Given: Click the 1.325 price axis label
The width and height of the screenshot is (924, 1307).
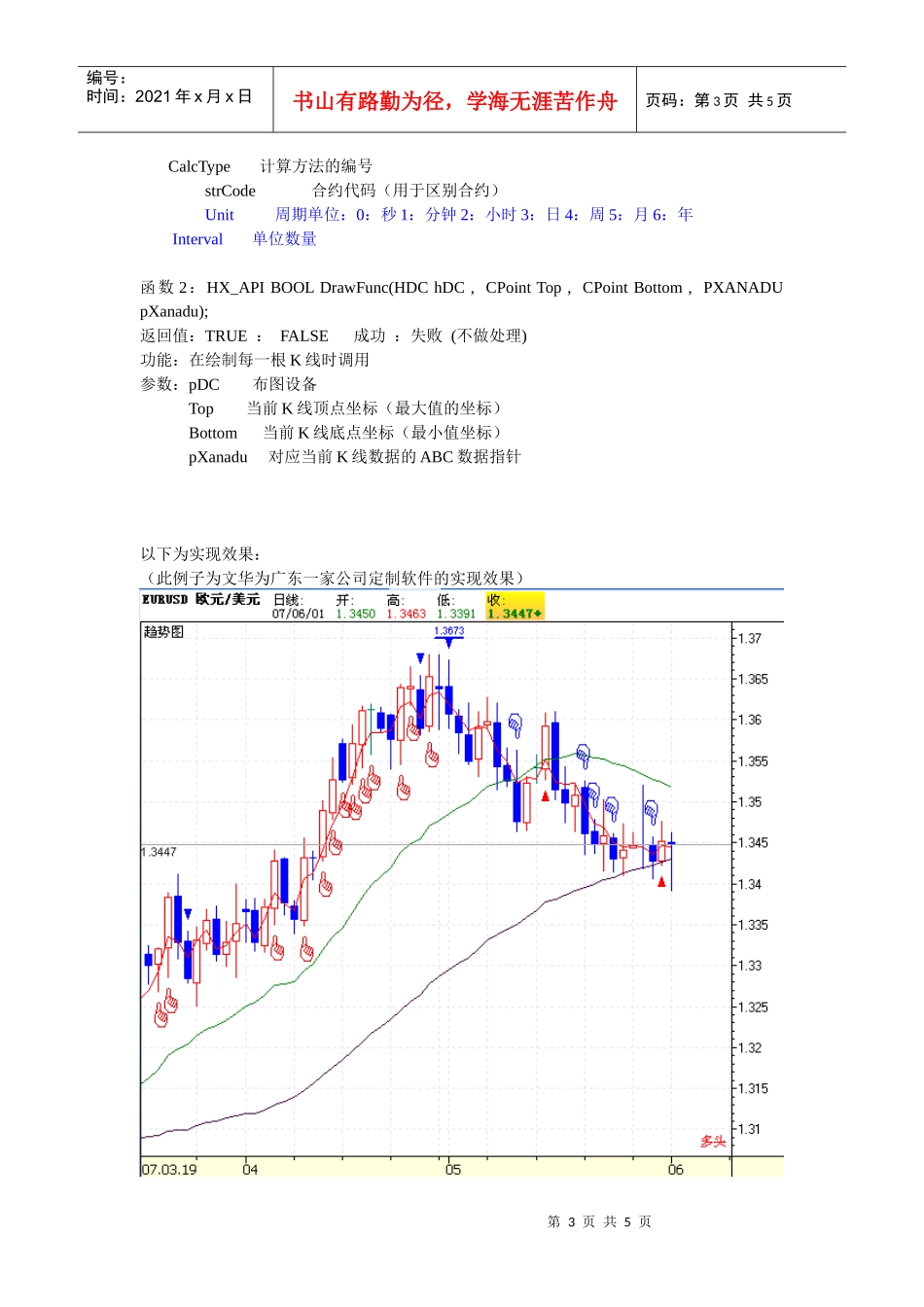Looking at the screenshot, I should (x=752, y=1007).
